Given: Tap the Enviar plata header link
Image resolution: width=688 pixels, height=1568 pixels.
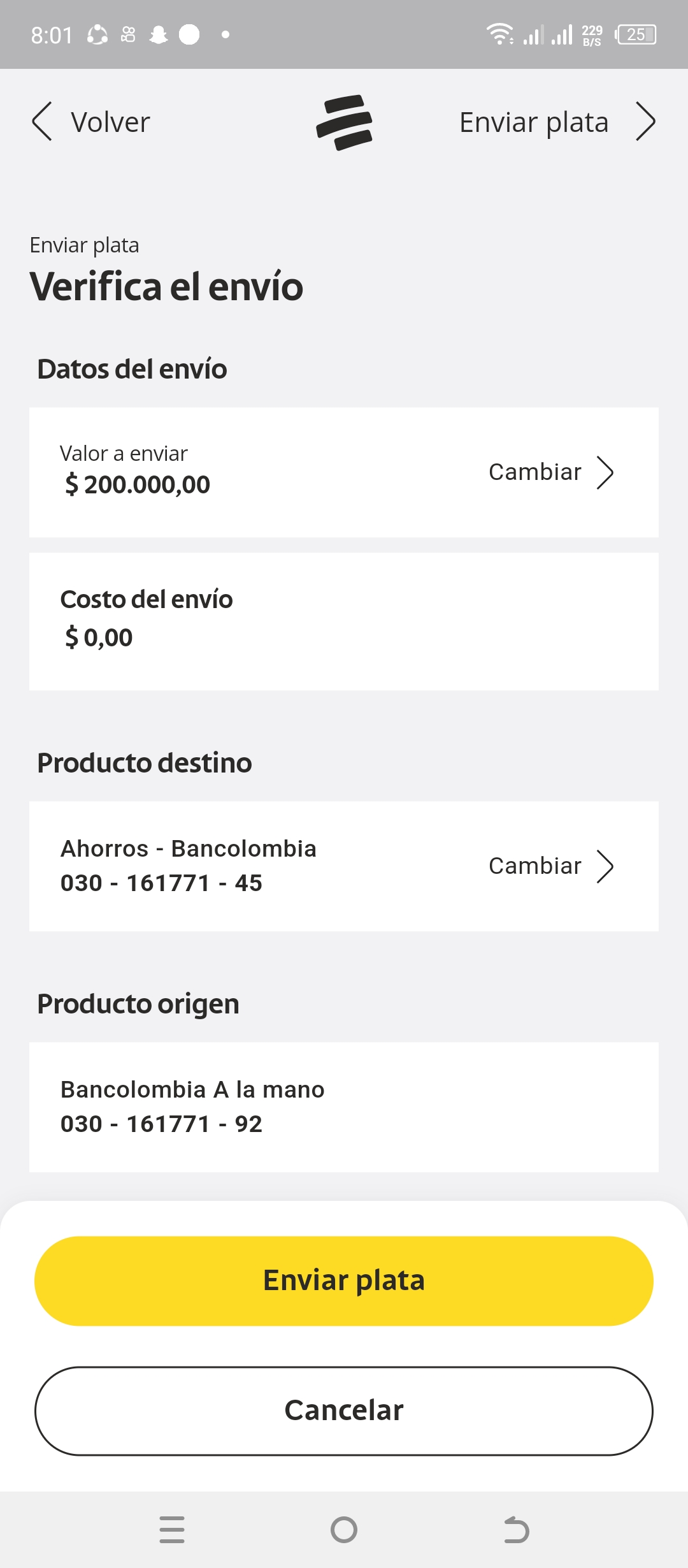Looking at the screenshot, I should tap(534, 122).
